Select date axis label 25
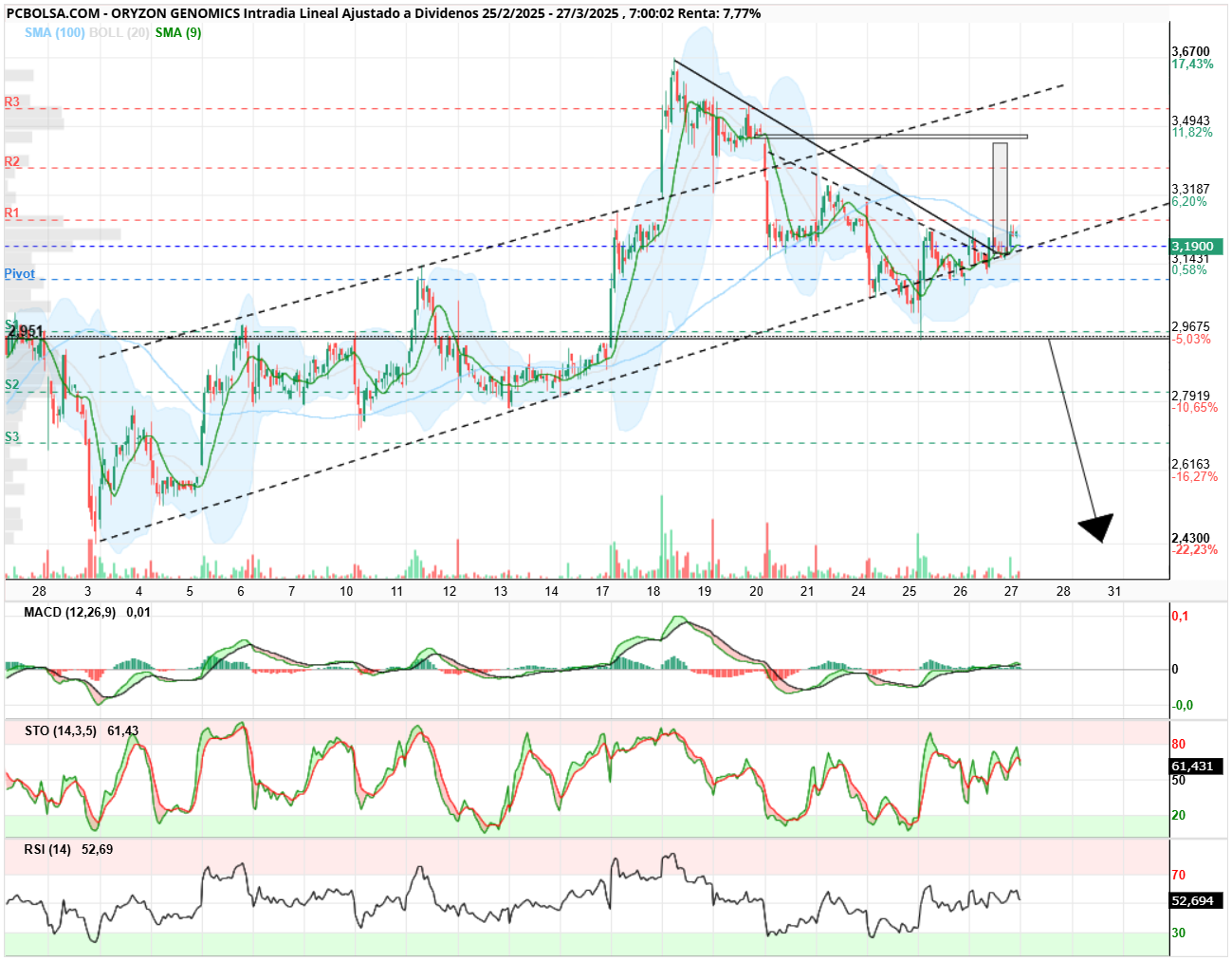 (x=910, y=591)
